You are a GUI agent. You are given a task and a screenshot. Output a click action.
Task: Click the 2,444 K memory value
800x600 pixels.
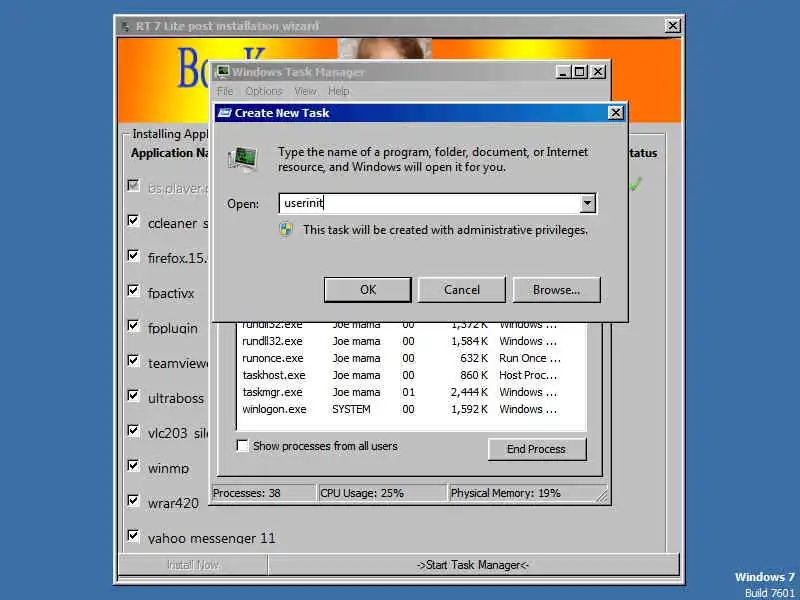pos(469,392)
